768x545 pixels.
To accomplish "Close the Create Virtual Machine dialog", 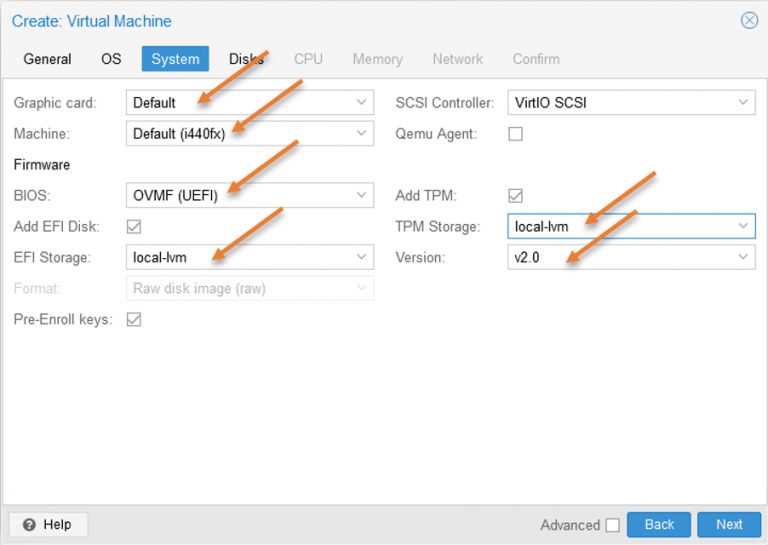I will [748, 20].
